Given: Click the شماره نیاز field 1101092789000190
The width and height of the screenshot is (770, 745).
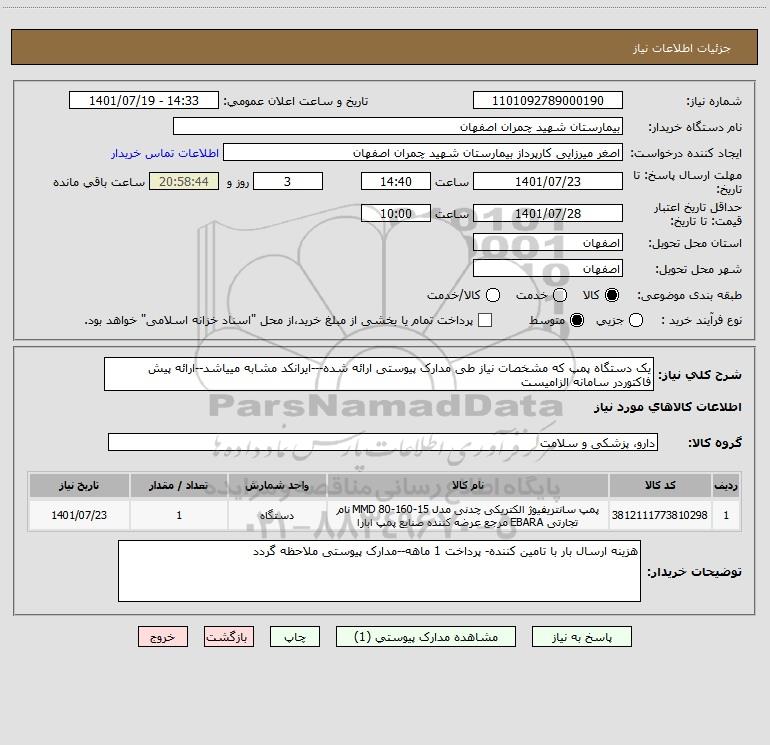Looking at the screenshot, I should [548, 101].
